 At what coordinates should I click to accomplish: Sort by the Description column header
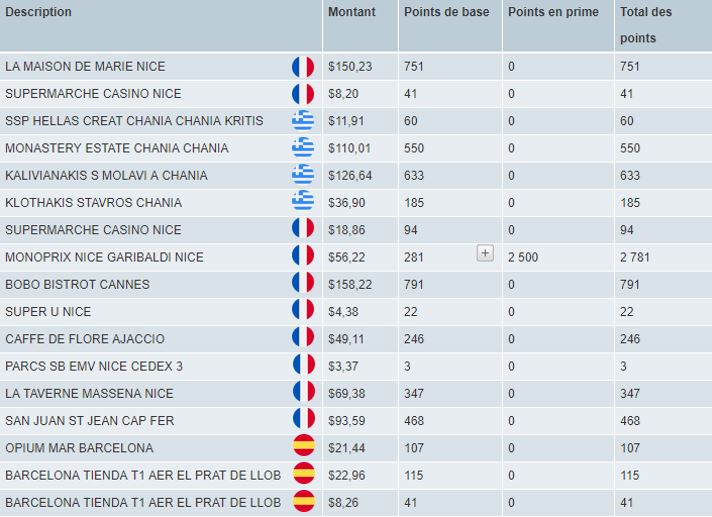pyautogui.click(x=38, y=12)
